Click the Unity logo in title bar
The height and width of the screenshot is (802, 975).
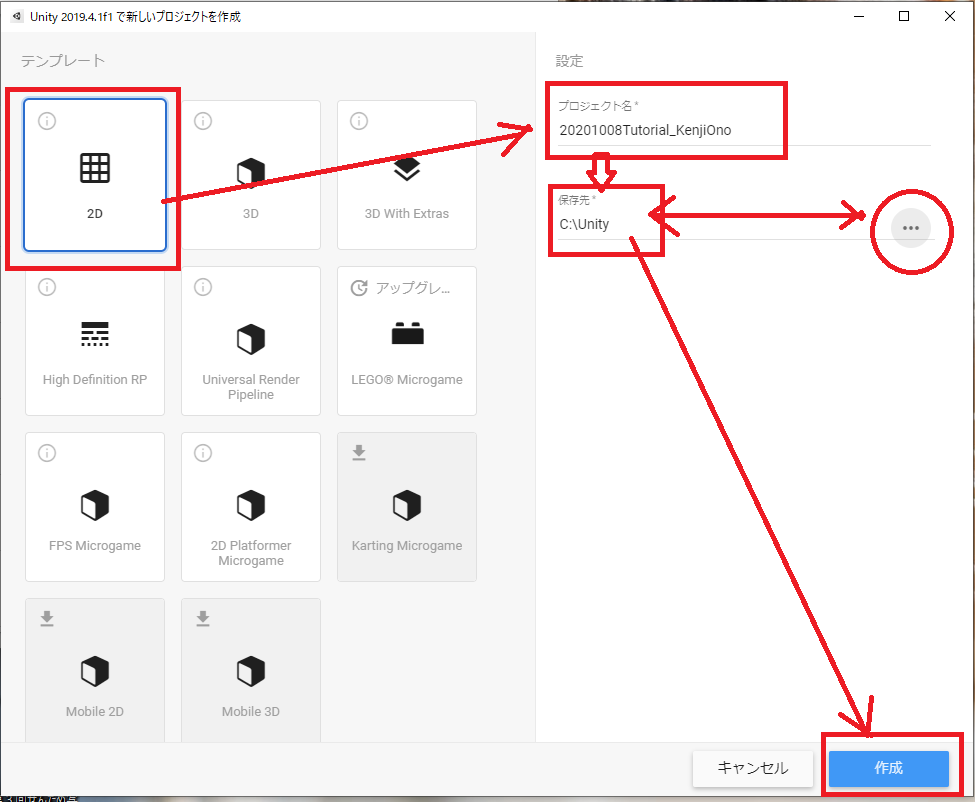pyautogui.click(x=17, y=16)
